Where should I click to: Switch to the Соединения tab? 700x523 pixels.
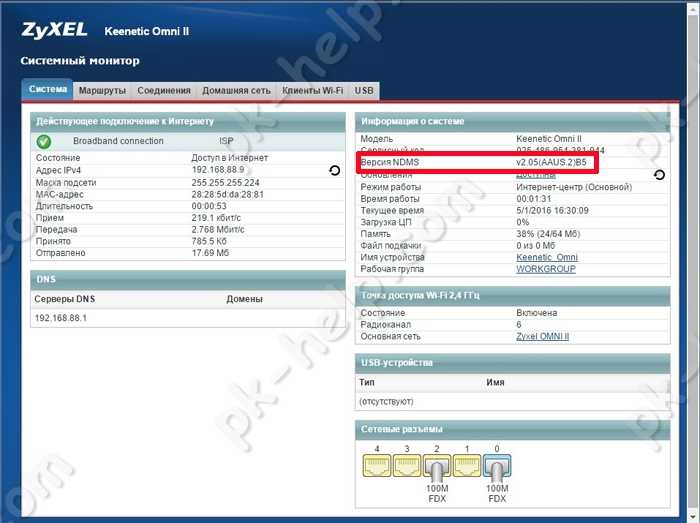point(164,91)
